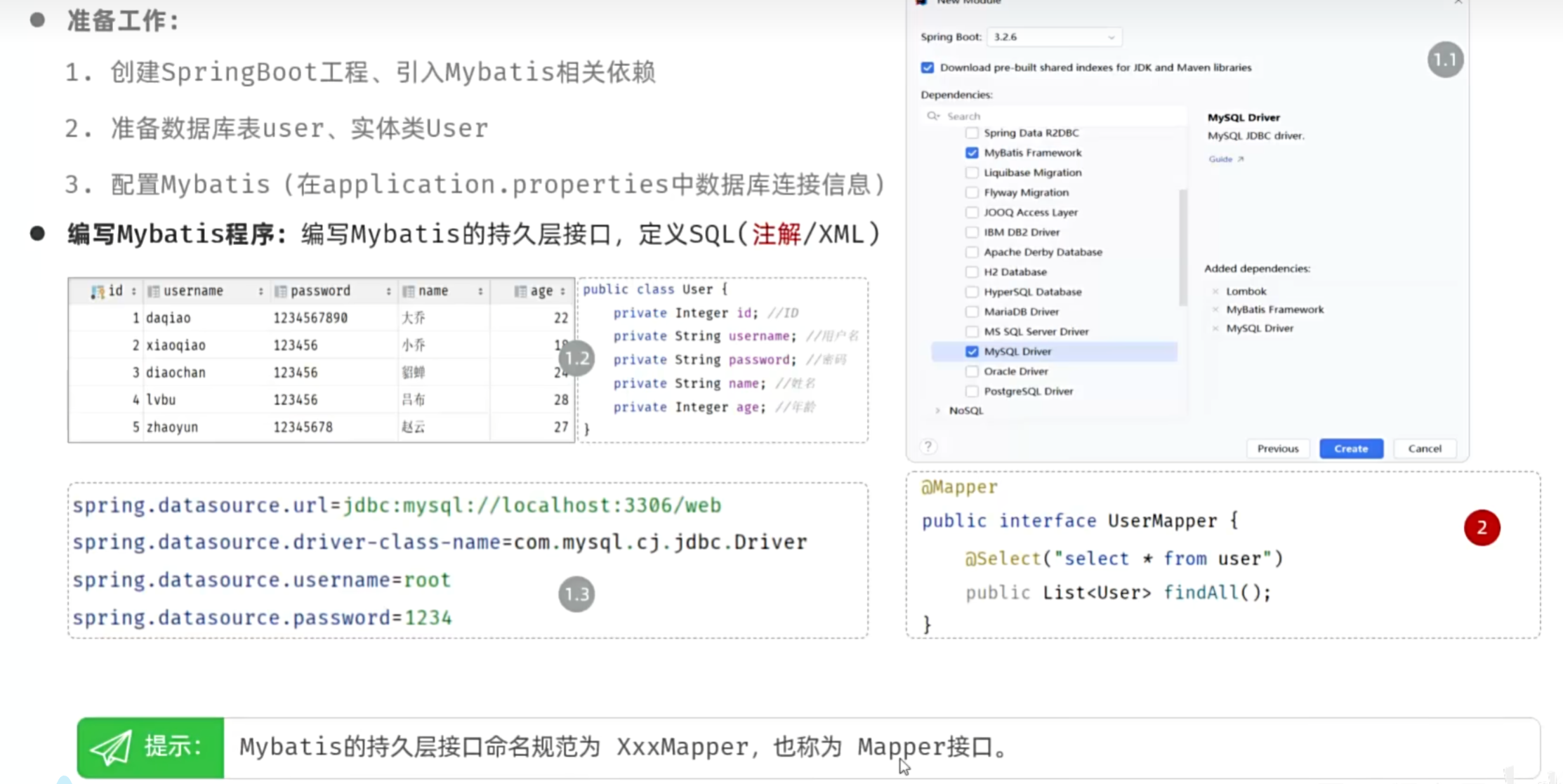Remove MyBatis Framework with its X icon
The image size is (1563, 784).
click(1215, 310)
